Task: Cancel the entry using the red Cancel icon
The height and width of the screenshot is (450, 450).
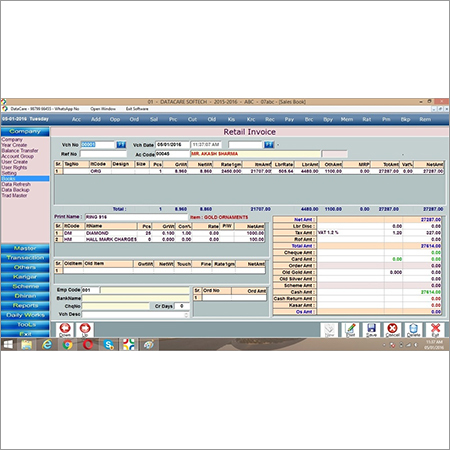Action: tap(392, 330)
